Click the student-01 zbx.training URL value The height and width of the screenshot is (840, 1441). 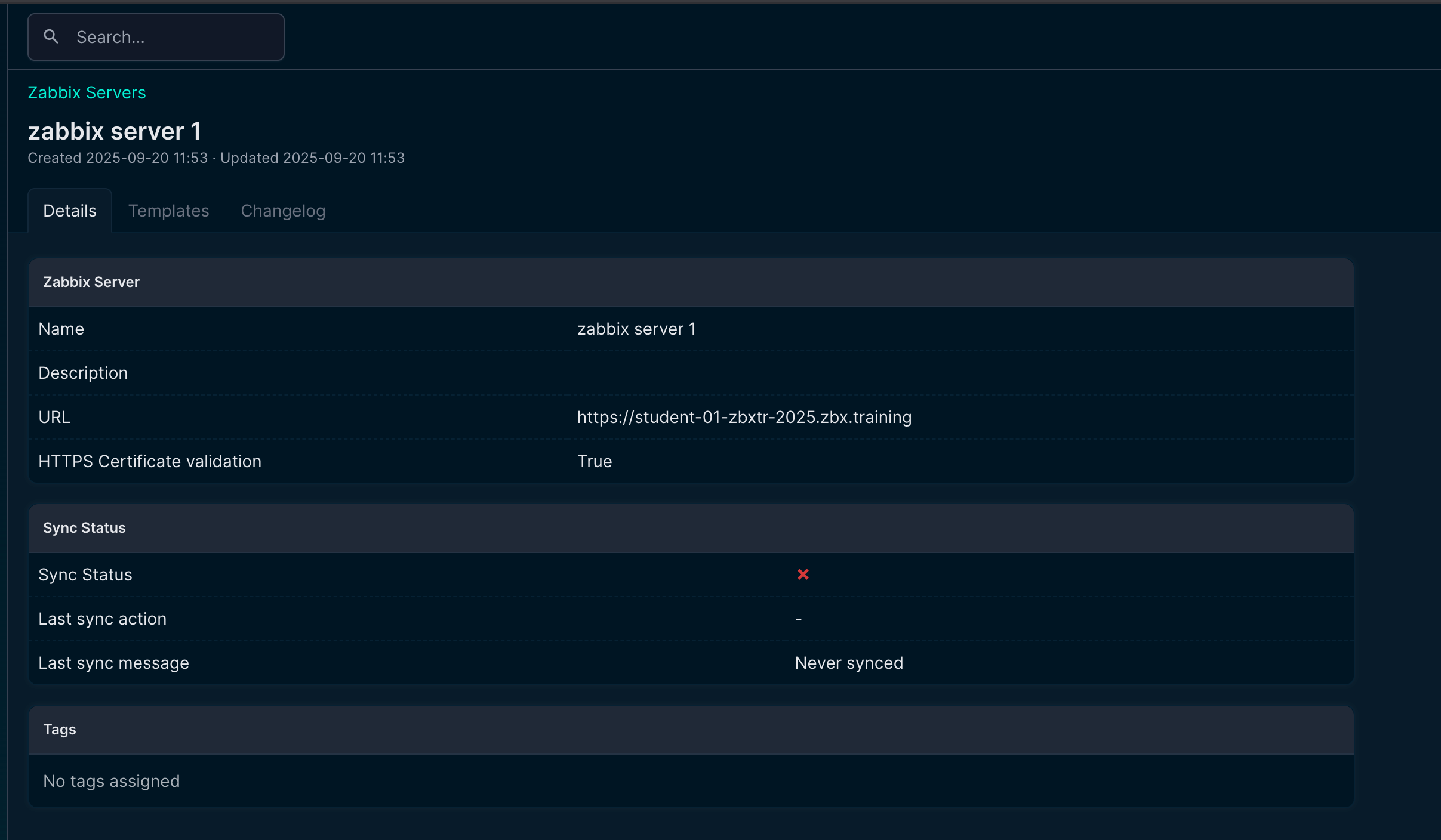tap(744, 418)
